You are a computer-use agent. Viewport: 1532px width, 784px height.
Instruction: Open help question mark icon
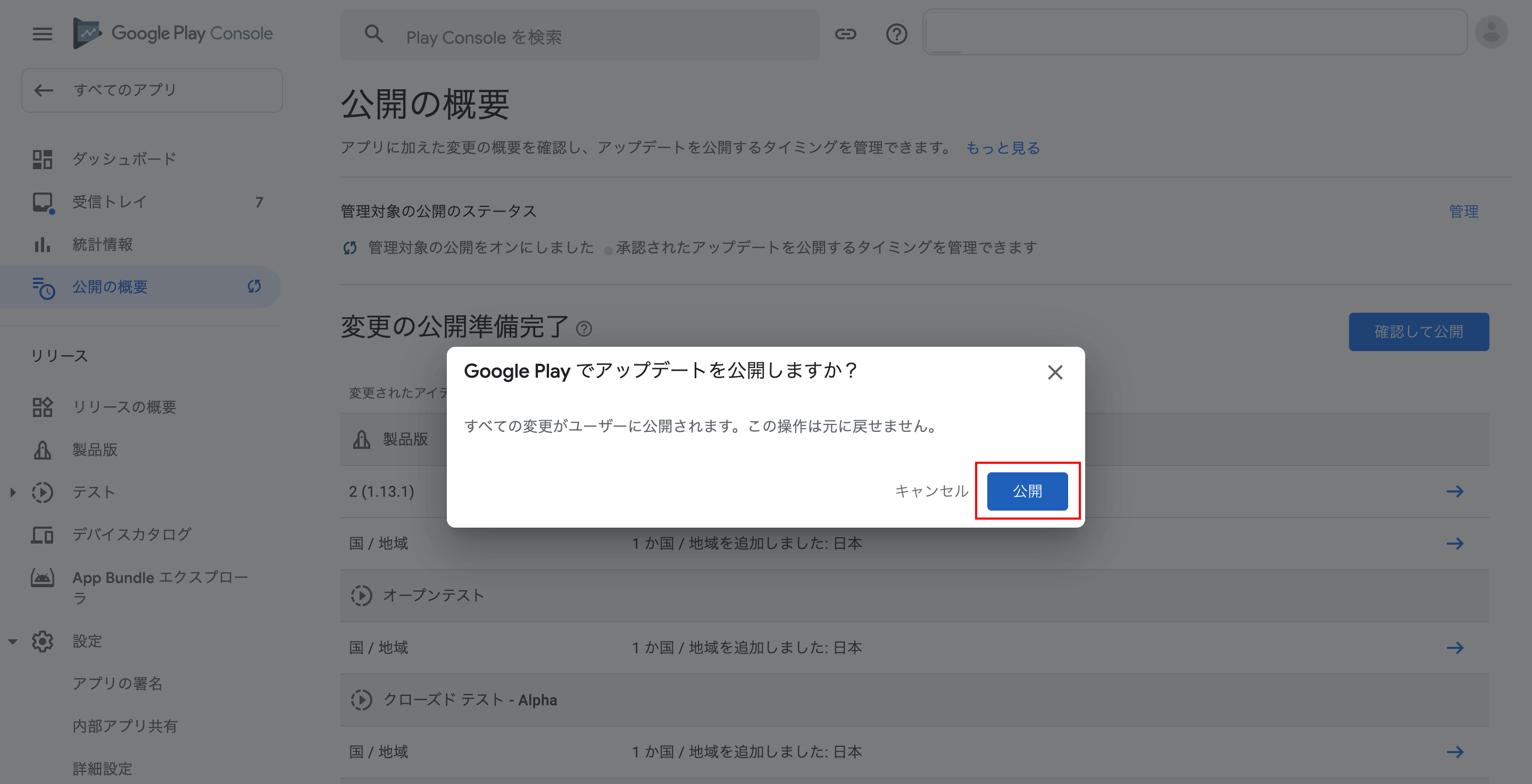[896, 35]
